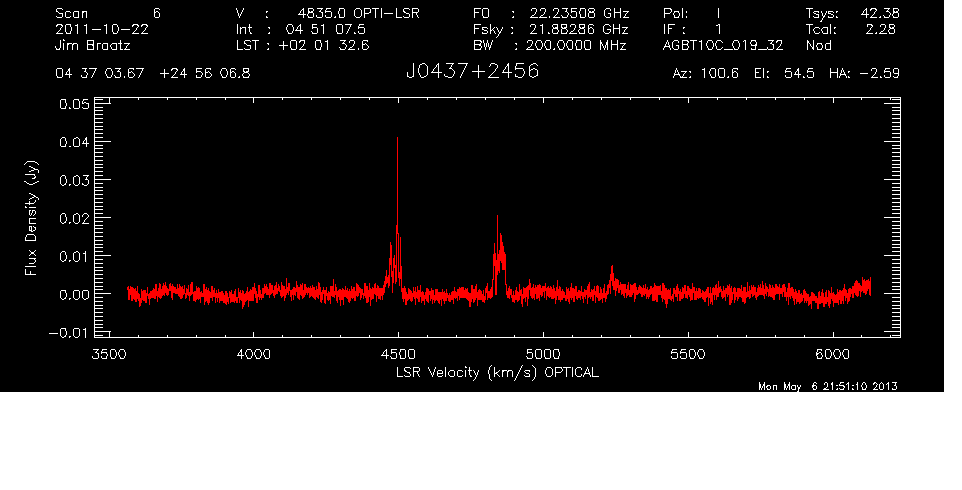Click the y-axis tick label -0.01

tap(69, 333)
